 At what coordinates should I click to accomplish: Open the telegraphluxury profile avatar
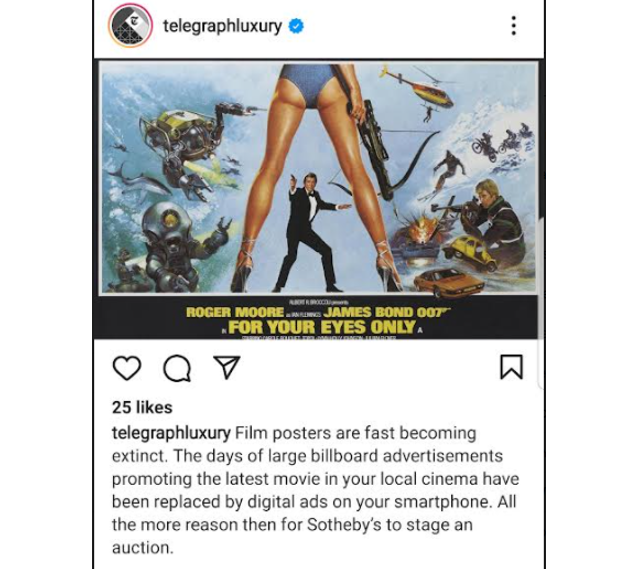[130, 26]
